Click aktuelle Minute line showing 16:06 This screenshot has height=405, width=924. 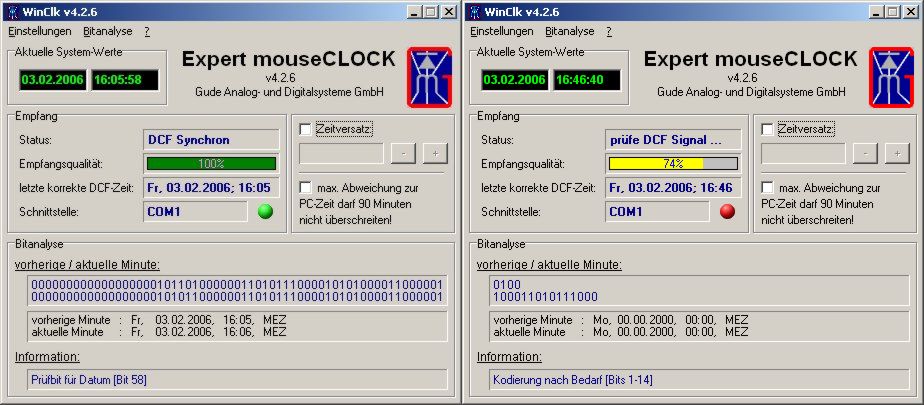159,332
